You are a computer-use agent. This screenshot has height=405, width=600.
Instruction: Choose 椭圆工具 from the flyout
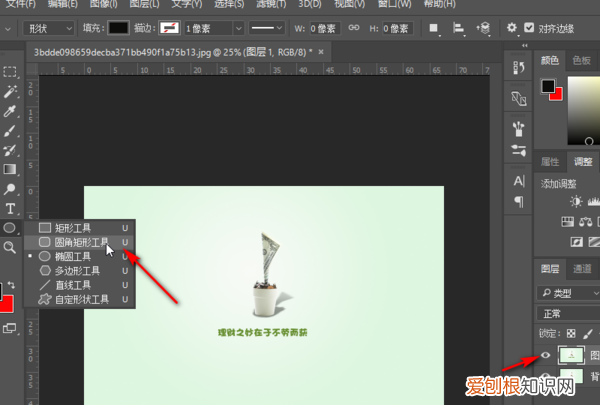pos(80,256)
